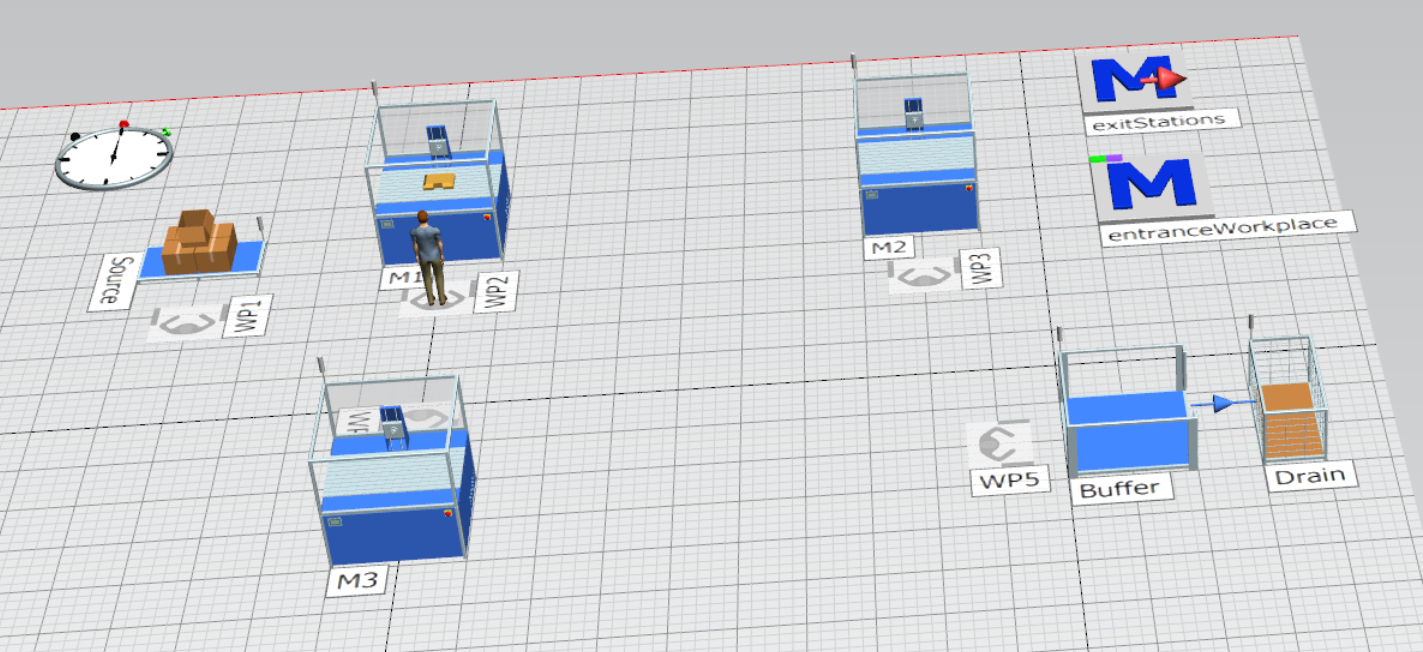Image resolution: width=1423 pixels, height=652 pixels.
Task: Click the Buffer name label
Action: pos(1119,490)
